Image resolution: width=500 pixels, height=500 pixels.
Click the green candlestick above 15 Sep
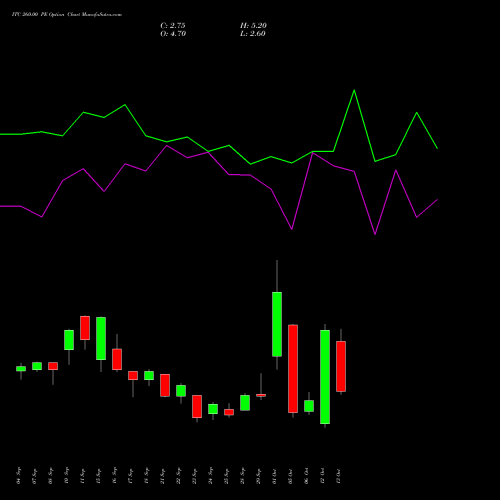pyautogui.click(x=101, y=338)
